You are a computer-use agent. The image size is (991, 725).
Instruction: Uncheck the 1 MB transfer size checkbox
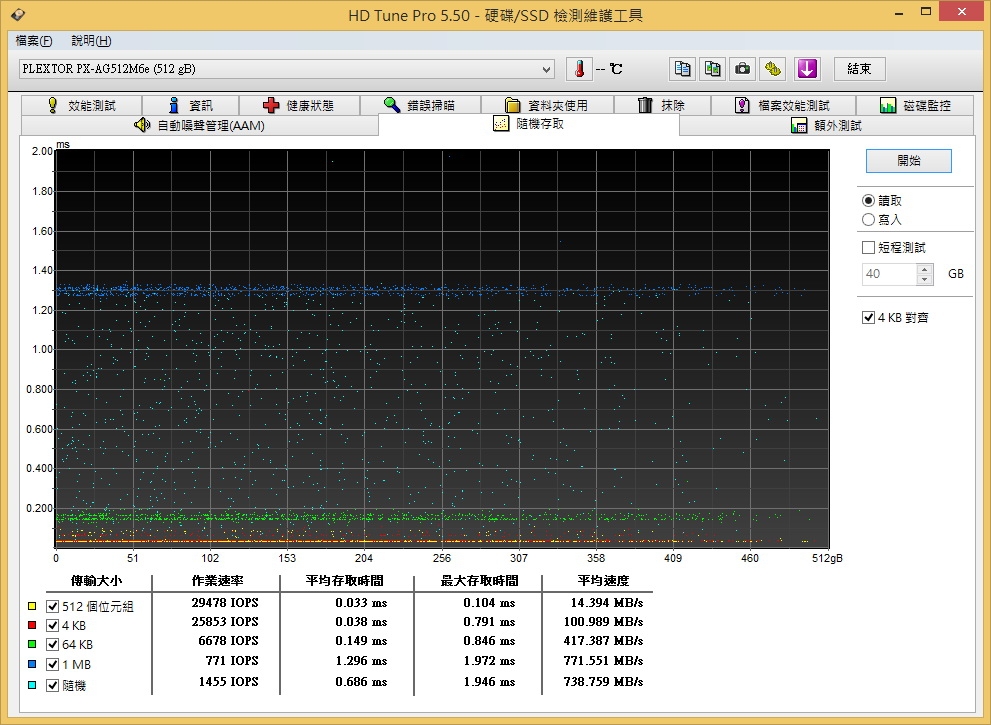(x=52, y=664)
